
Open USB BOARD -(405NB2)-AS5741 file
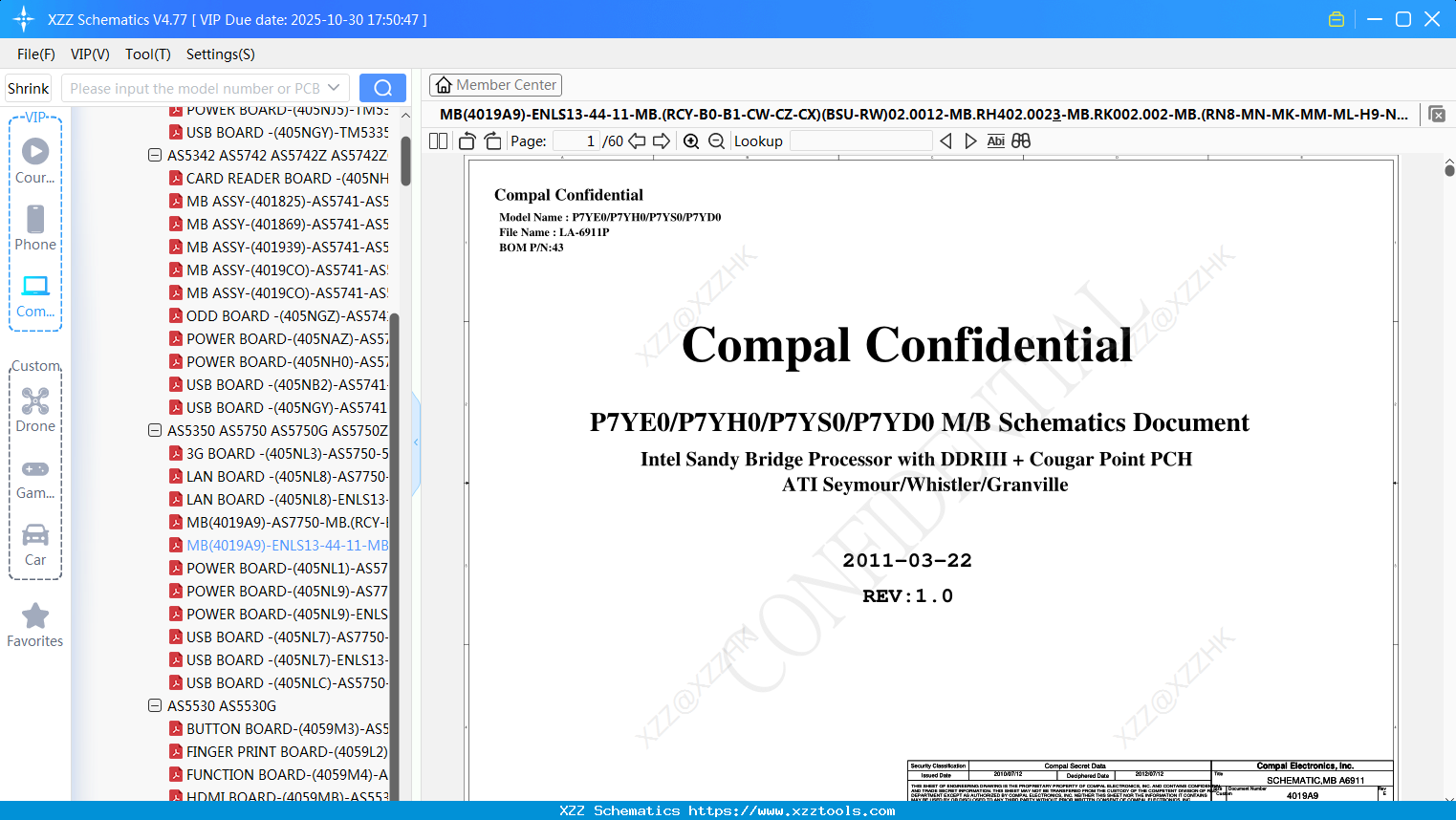279,384
